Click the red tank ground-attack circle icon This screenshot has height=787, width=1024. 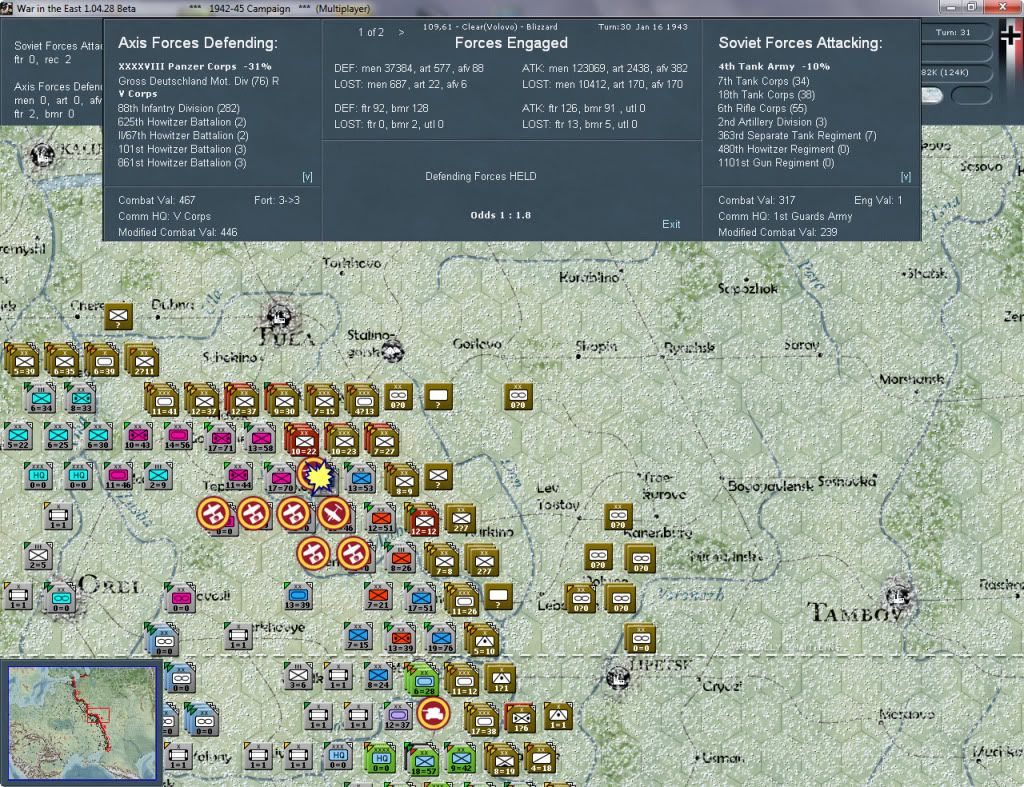[x=434, y=714]
